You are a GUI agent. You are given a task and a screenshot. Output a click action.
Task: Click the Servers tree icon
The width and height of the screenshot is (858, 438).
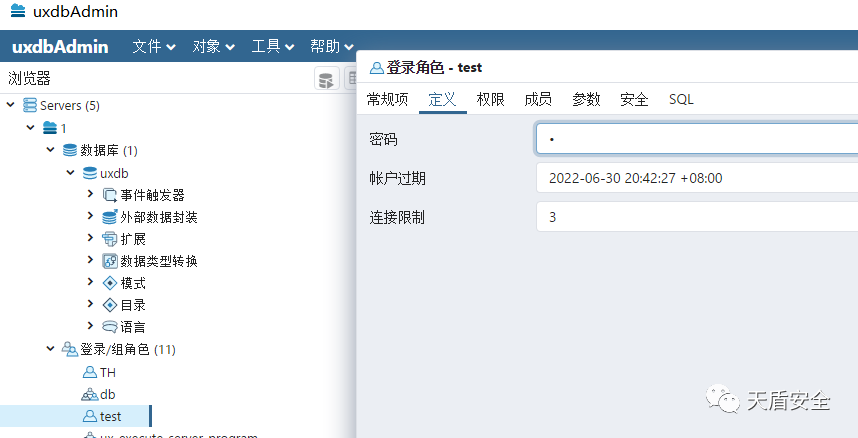coord(30,105)
